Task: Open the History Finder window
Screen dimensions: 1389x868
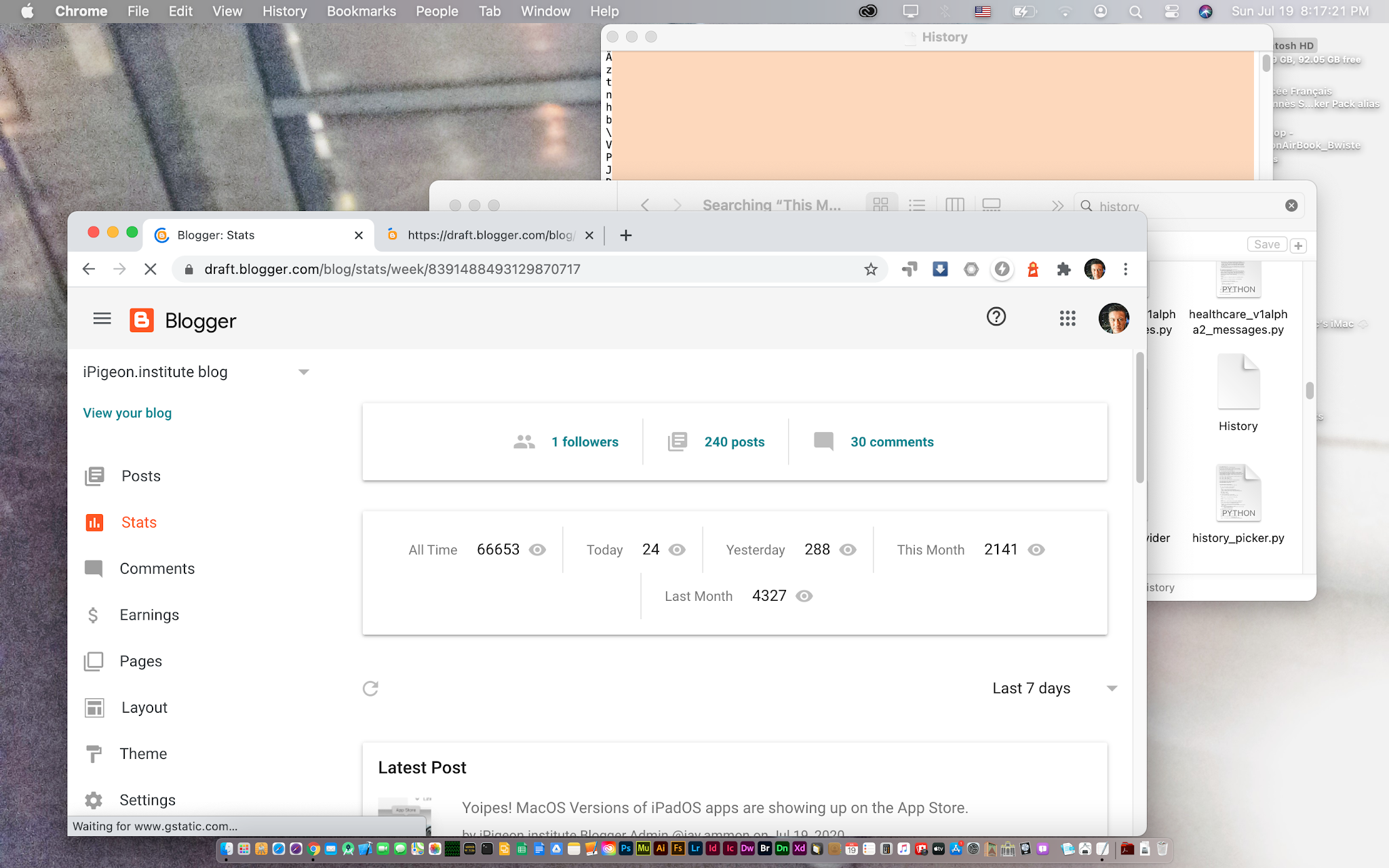Action: (x=770, y=205)
